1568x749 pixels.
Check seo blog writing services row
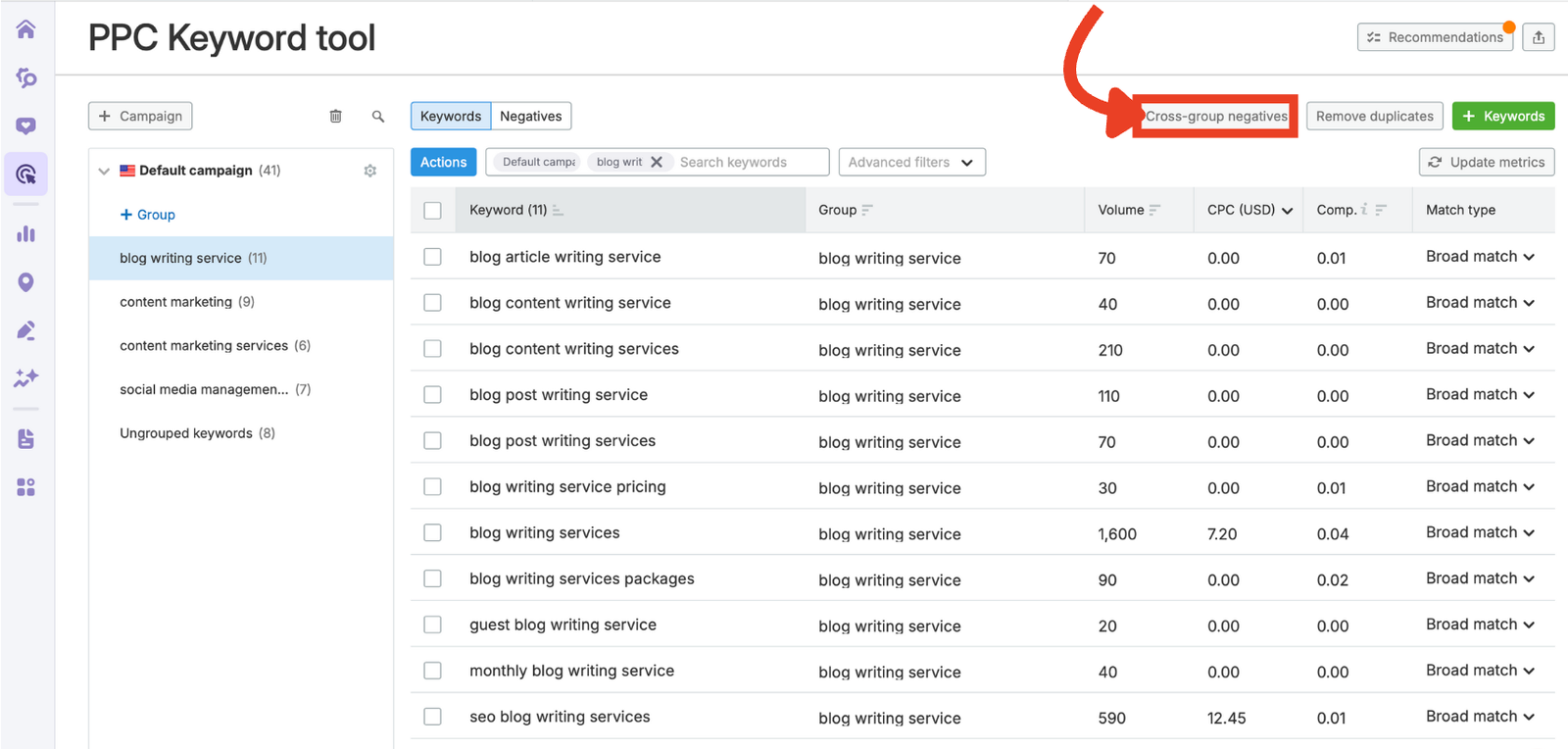tap(432, 717)
